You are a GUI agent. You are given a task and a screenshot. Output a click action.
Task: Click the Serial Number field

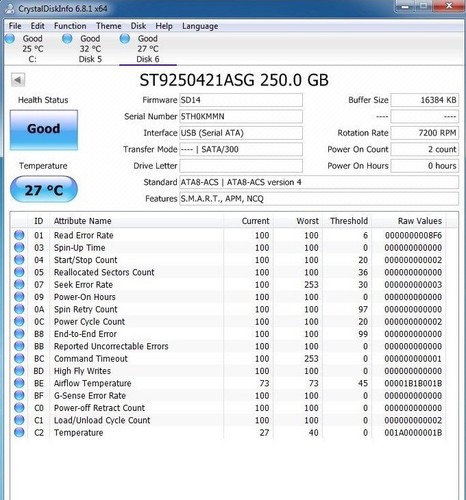241,116
